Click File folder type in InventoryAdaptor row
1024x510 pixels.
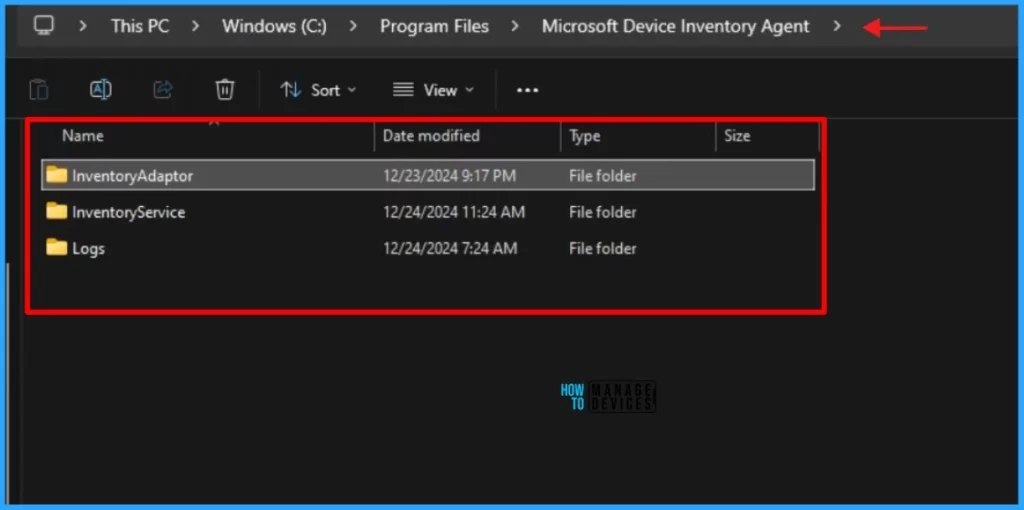click(603, 176)
